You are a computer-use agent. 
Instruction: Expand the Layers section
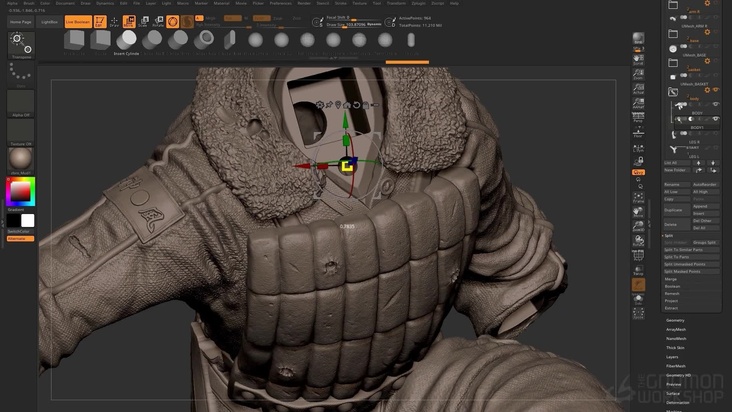pyautogui.click(x=672, y=356)
